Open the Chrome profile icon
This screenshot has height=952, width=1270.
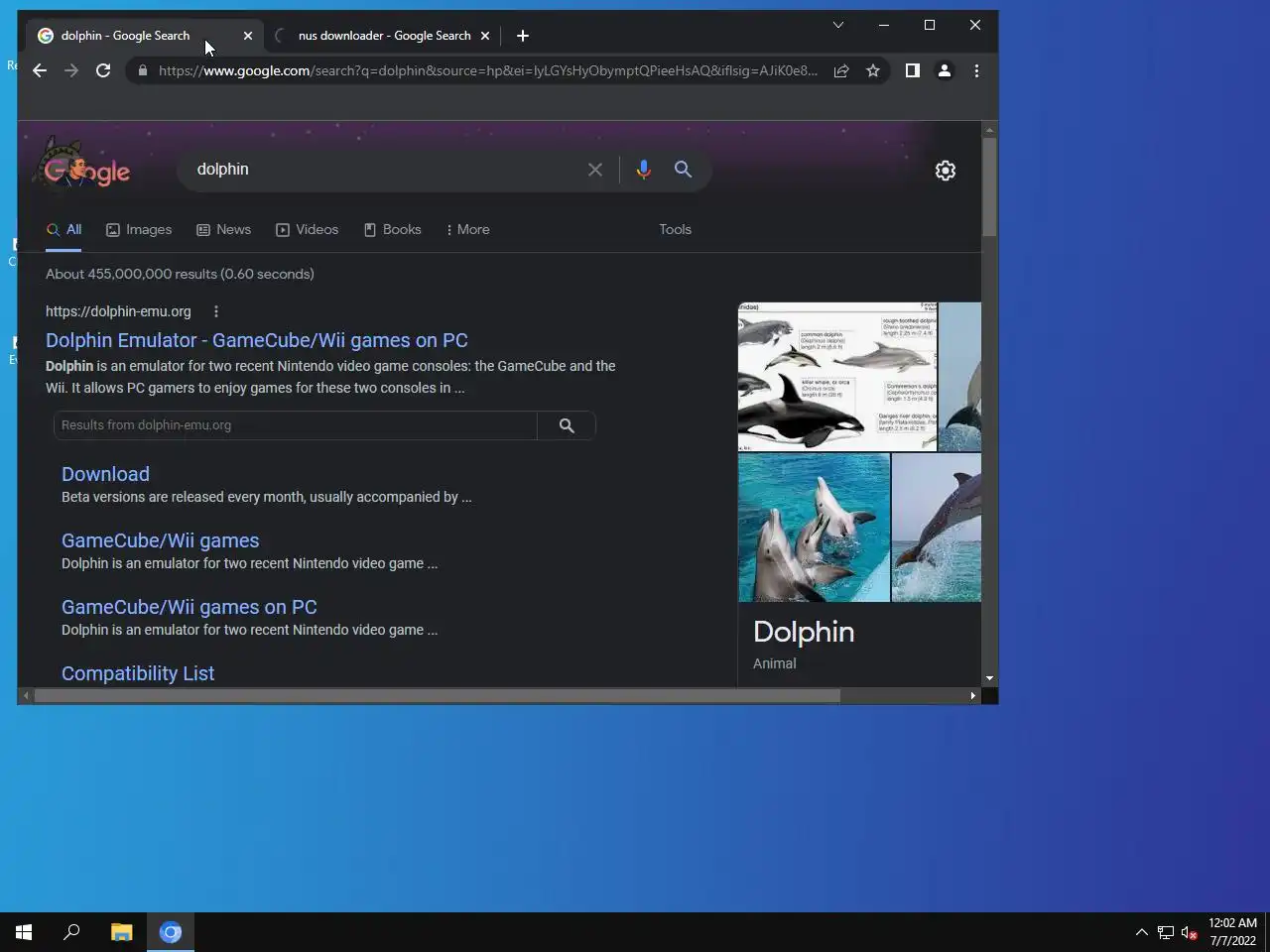[945, 70]
